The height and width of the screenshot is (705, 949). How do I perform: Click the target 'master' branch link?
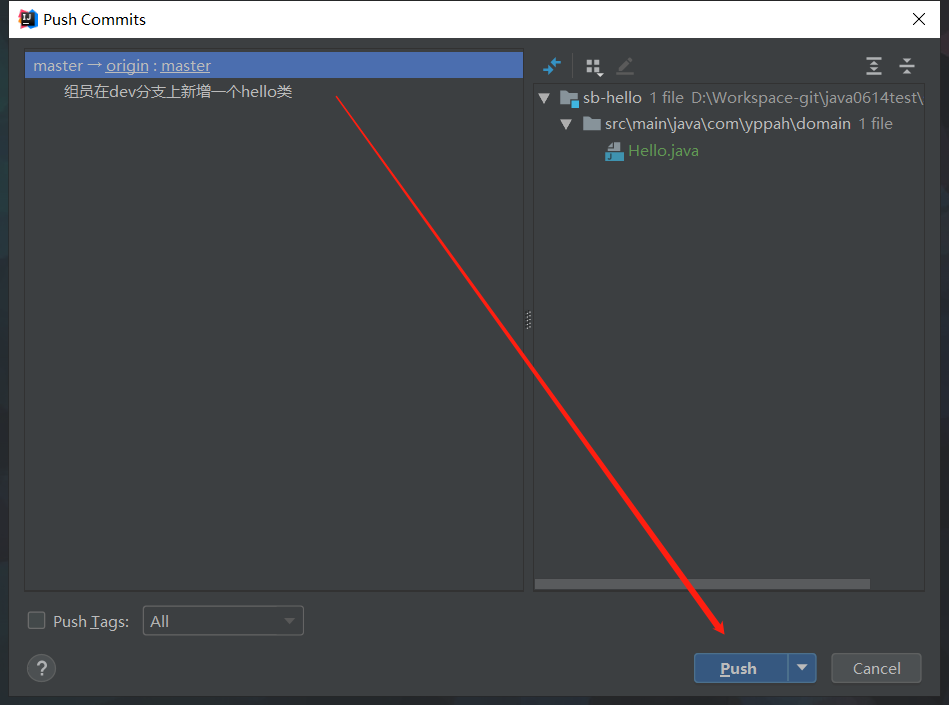186,66
